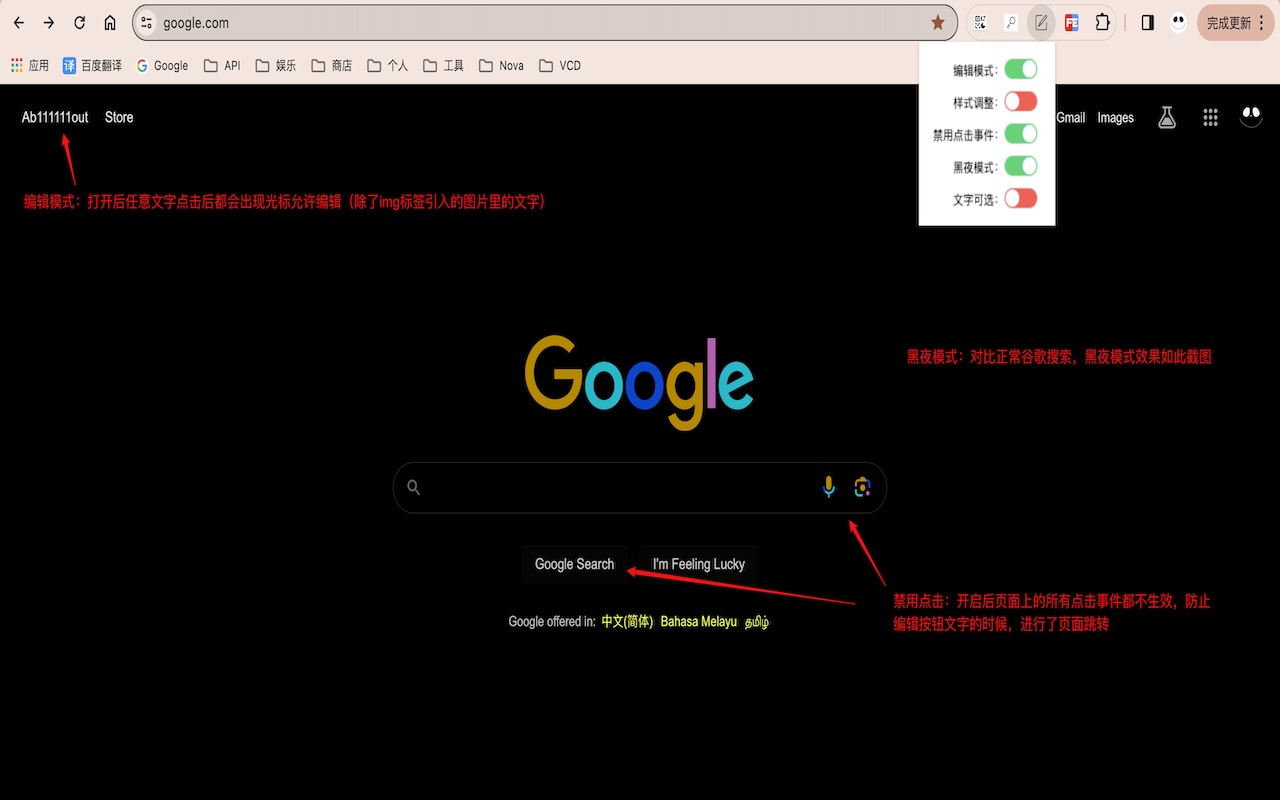This screenshot has height=800, width=1280.
Task: Click the Google Search button
Action: 574,564
